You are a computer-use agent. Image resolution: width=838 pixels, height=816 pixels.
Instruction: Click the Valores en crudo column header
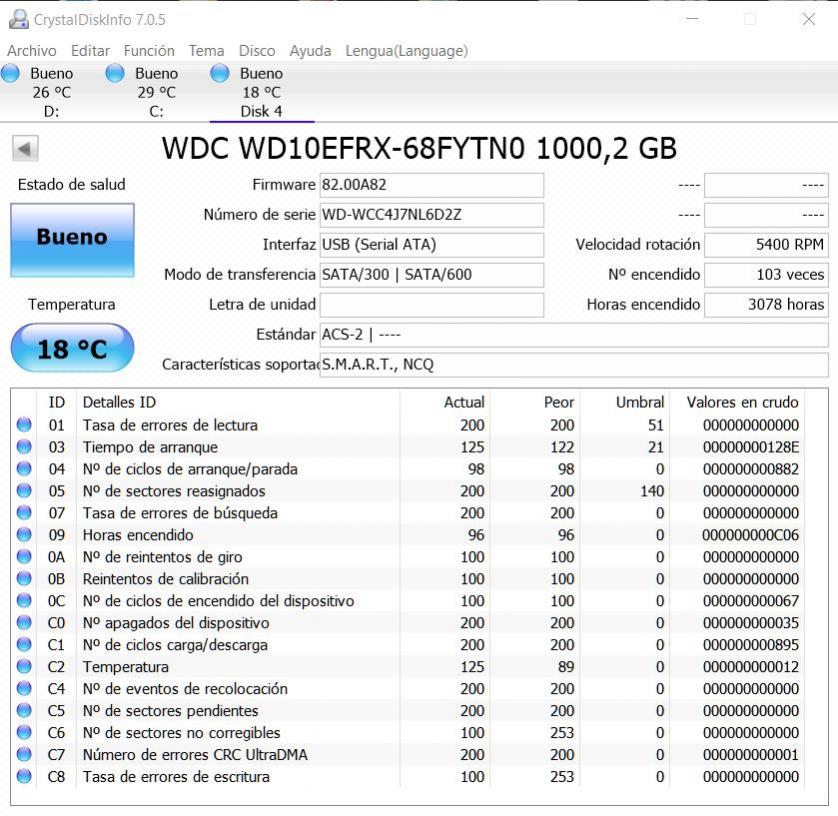[x=737, y=402]
